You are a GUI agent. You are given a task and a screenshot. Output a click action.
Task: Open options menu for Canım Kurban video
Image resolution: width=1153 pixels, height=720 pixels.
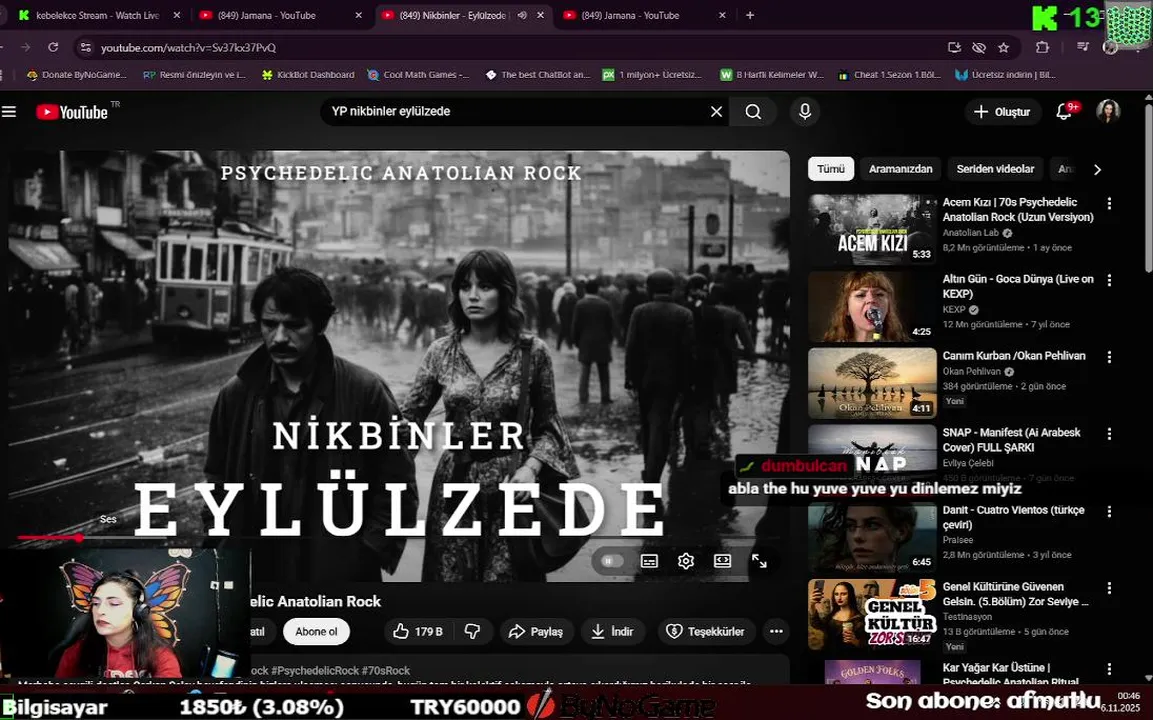pyautogui.click(x=1109, y=357)
